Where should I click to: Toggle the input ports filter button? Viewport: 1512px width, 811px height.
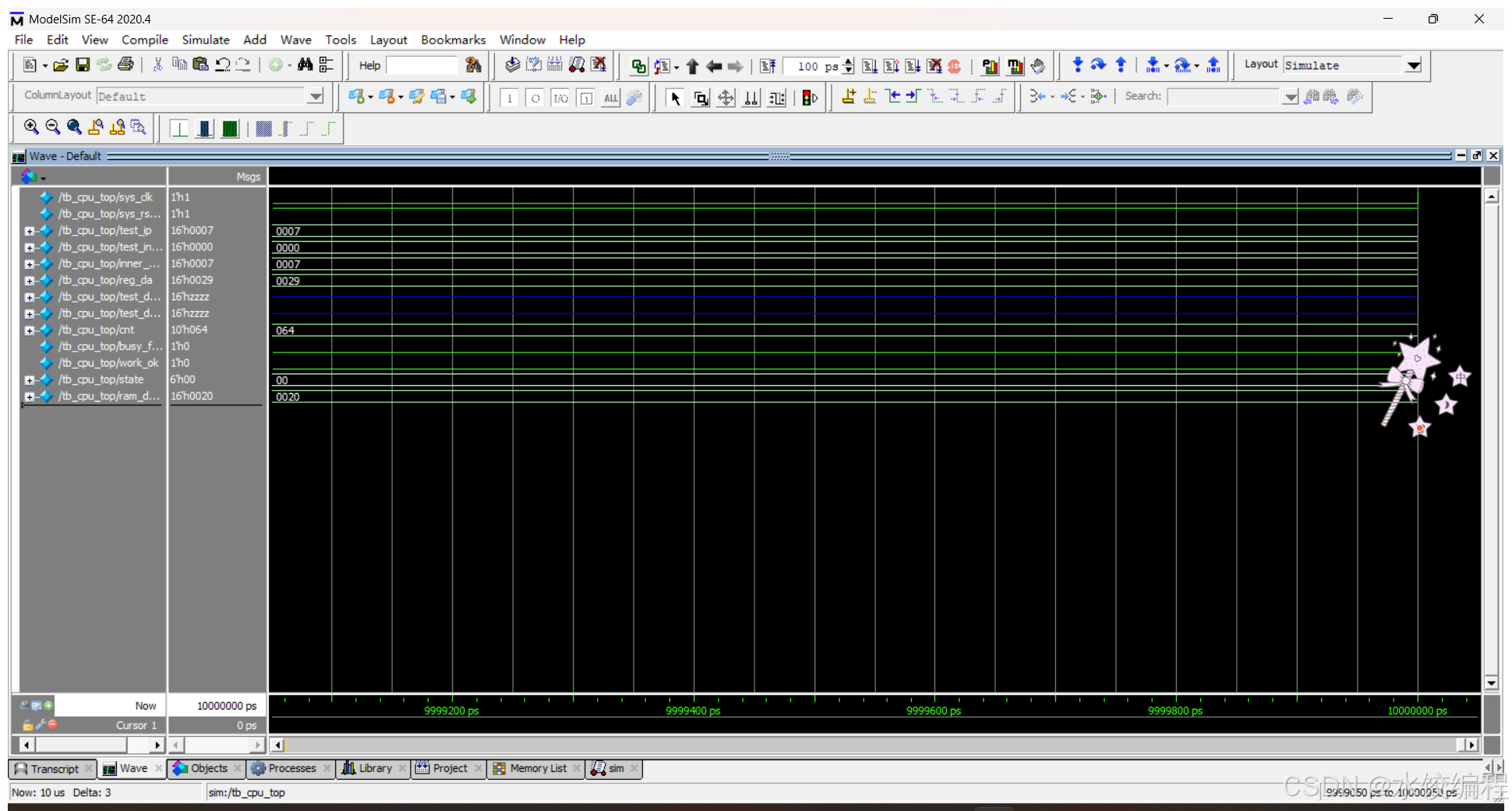[510, 97]
